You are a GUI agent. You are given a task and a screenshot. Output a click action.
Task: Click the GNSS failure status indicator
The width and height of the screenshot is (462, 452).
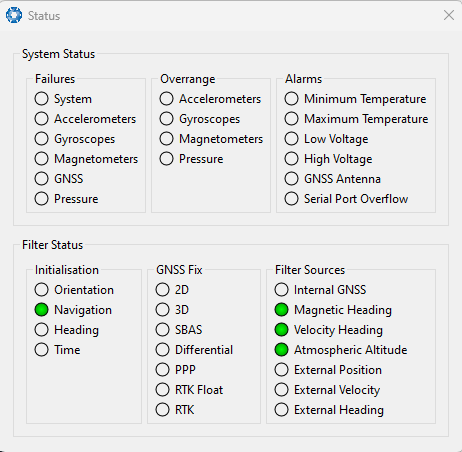point(42,179)
